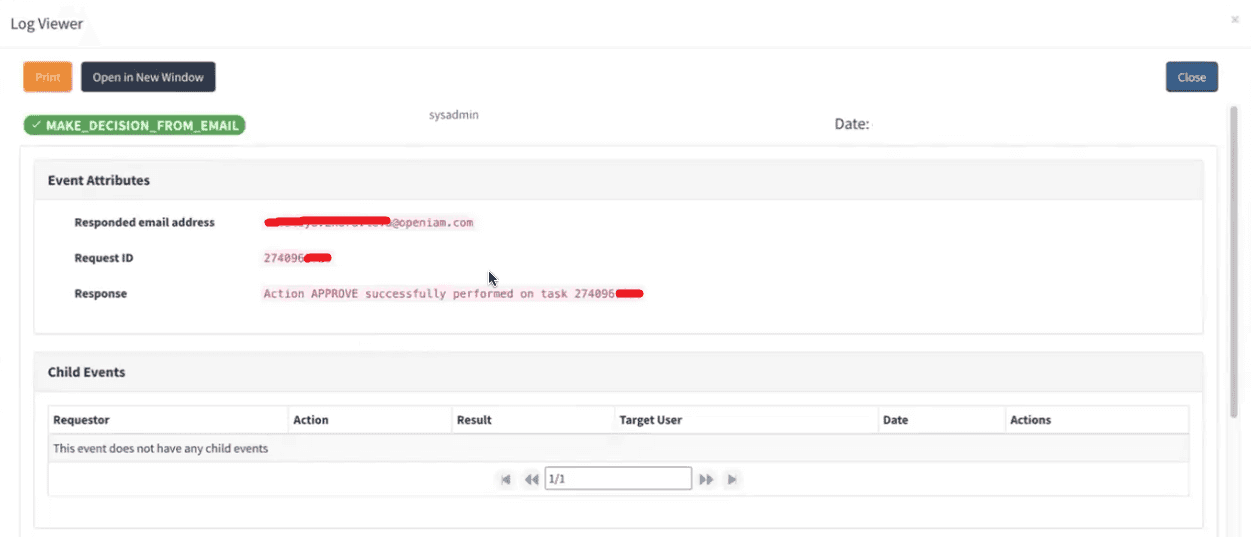This screenshot has height=542, width=1251.
Task: Click the responded email address value
Action: [x=368, y=223]
